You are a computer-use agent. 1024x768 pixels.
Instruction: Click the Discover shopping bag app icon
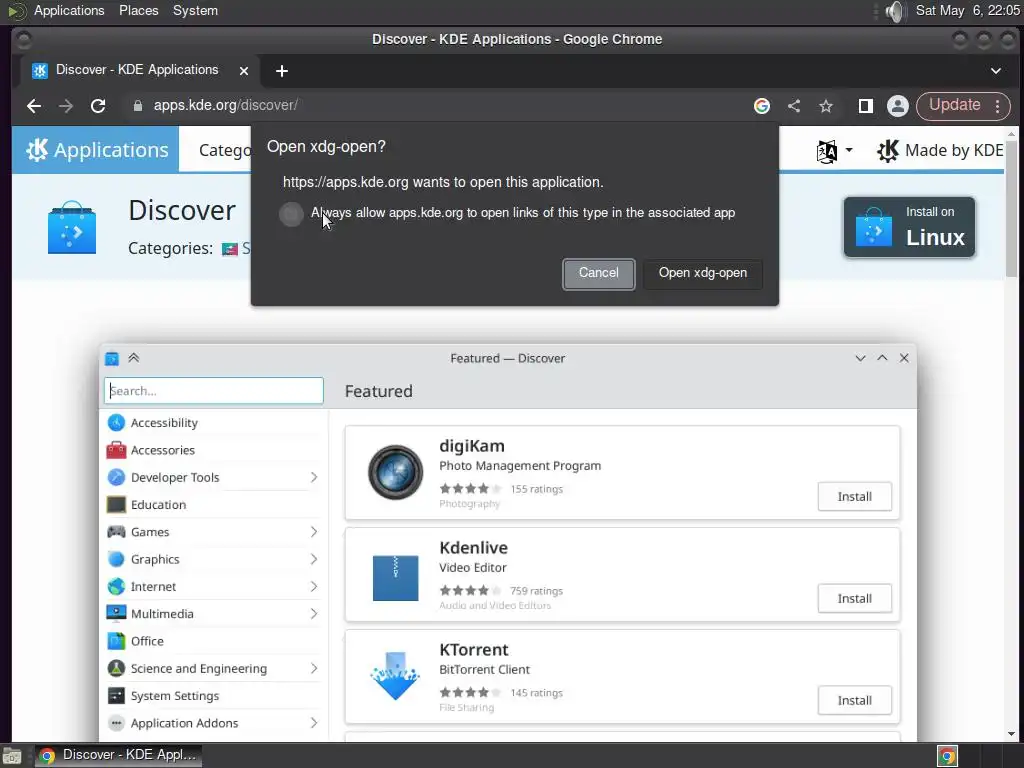click(72, 228)
